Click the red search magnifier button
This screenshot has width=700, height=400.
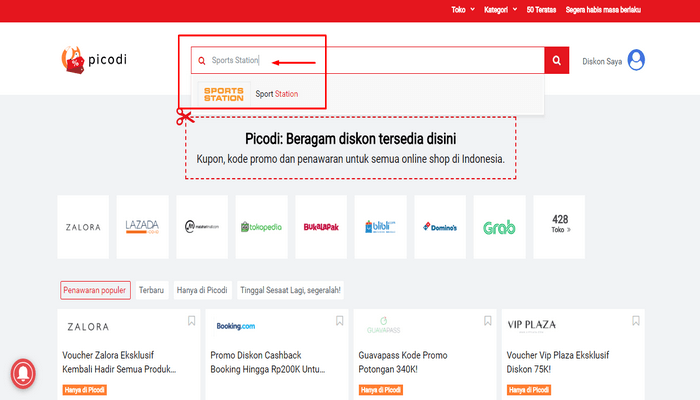(x=556, y=61)
